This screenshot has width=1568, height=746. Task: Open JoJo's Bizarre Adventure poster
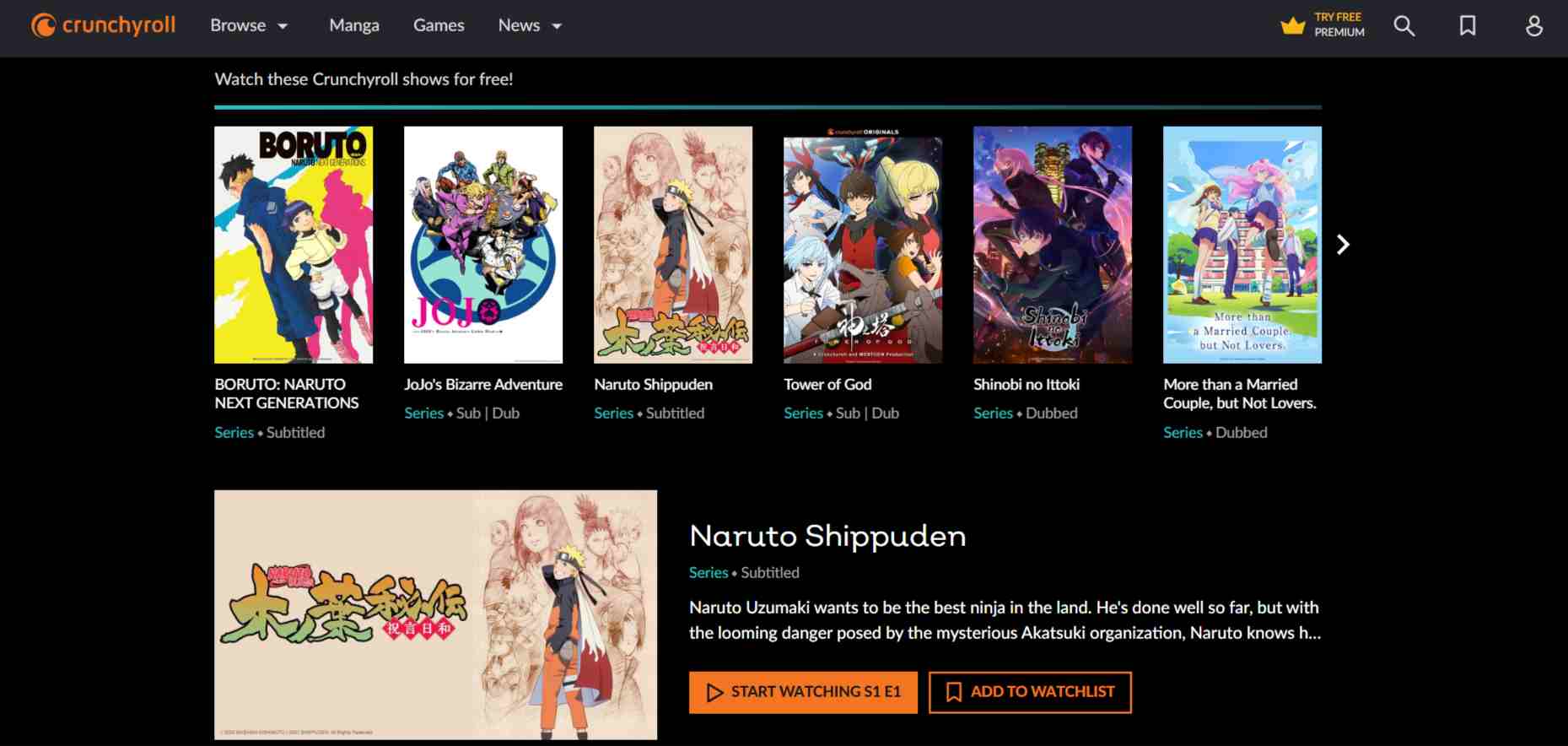point(483,245)
